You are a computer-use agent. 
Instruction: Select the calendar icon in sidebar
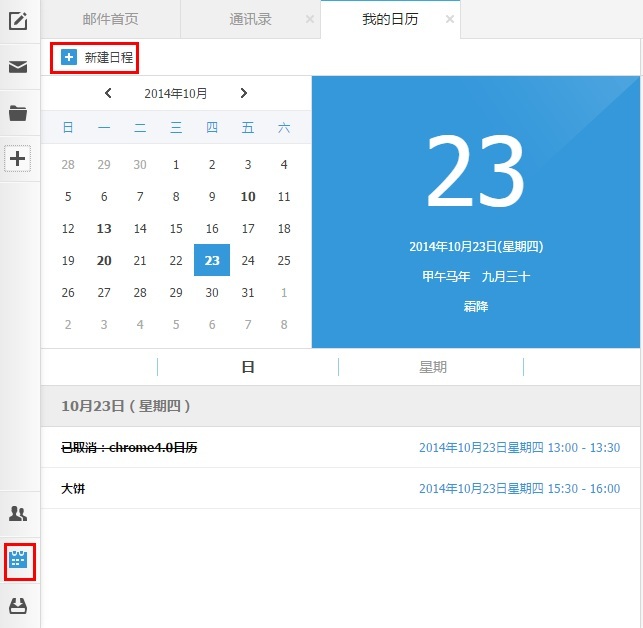[18, 560]
